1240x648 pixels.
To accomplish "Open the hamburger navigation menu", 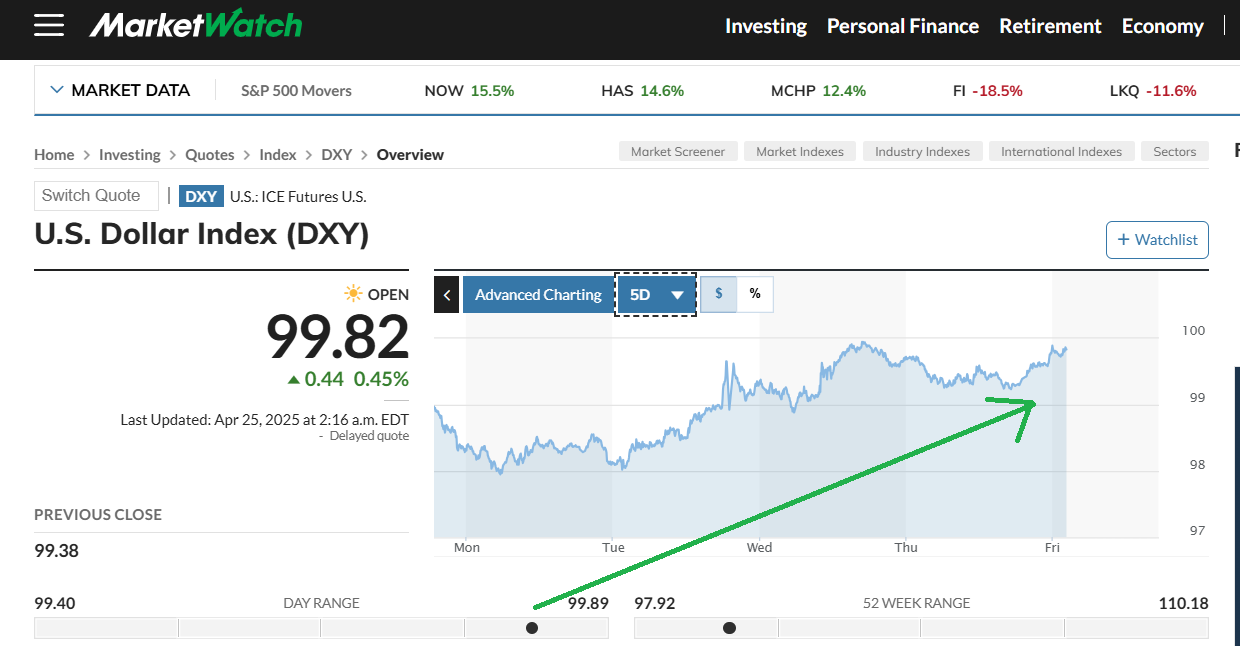I will point(49,26).
